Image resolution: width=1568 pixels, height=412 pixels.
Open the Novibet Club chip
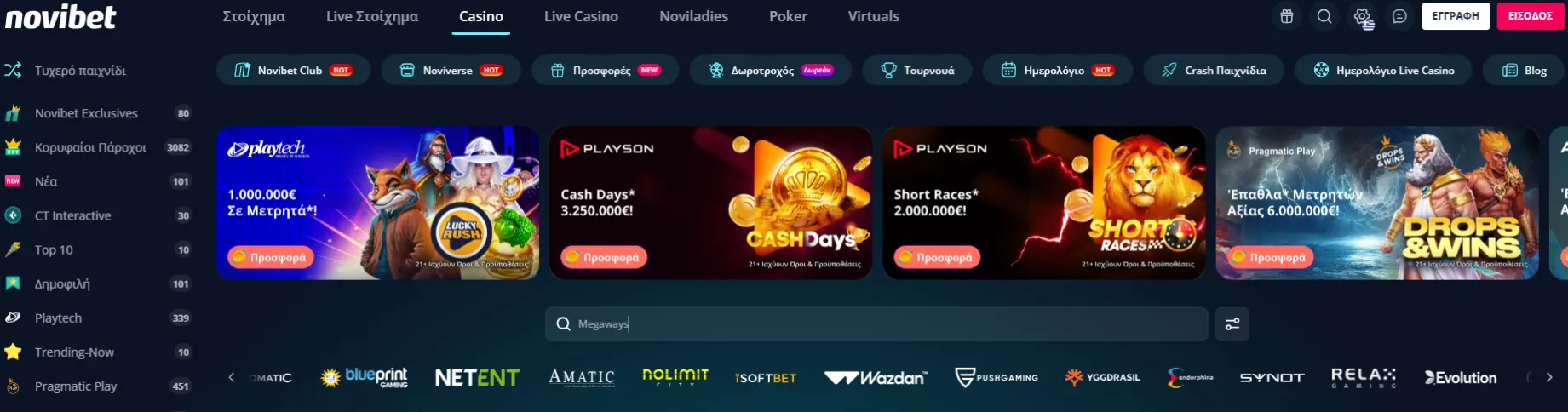tap(293, 70)
